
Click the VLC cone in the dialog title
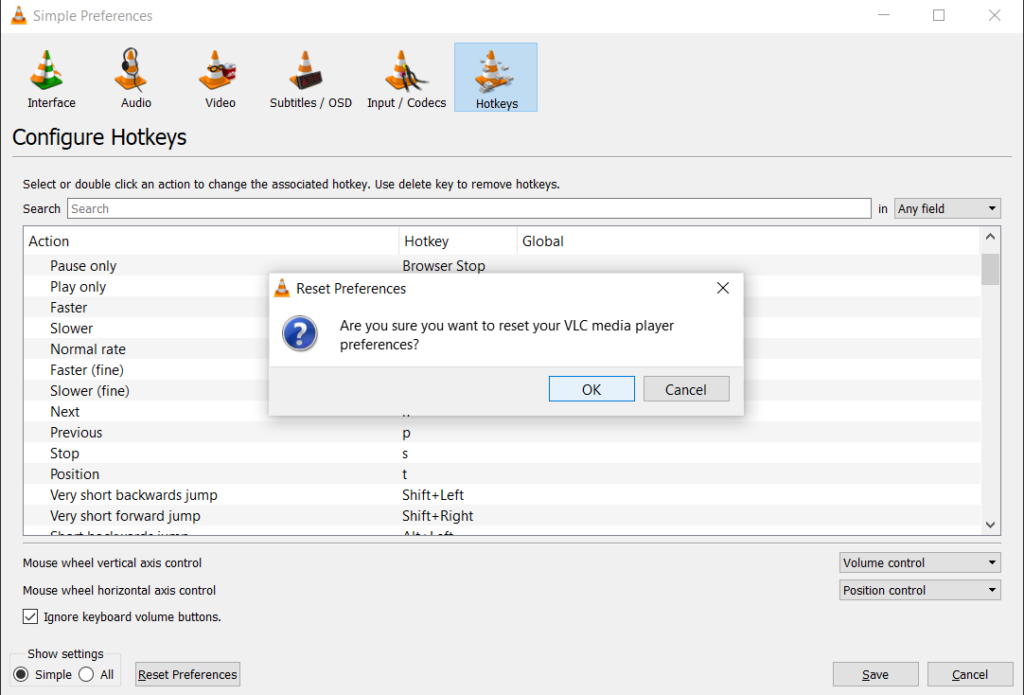pyautogui.click(x=281, y=288)
